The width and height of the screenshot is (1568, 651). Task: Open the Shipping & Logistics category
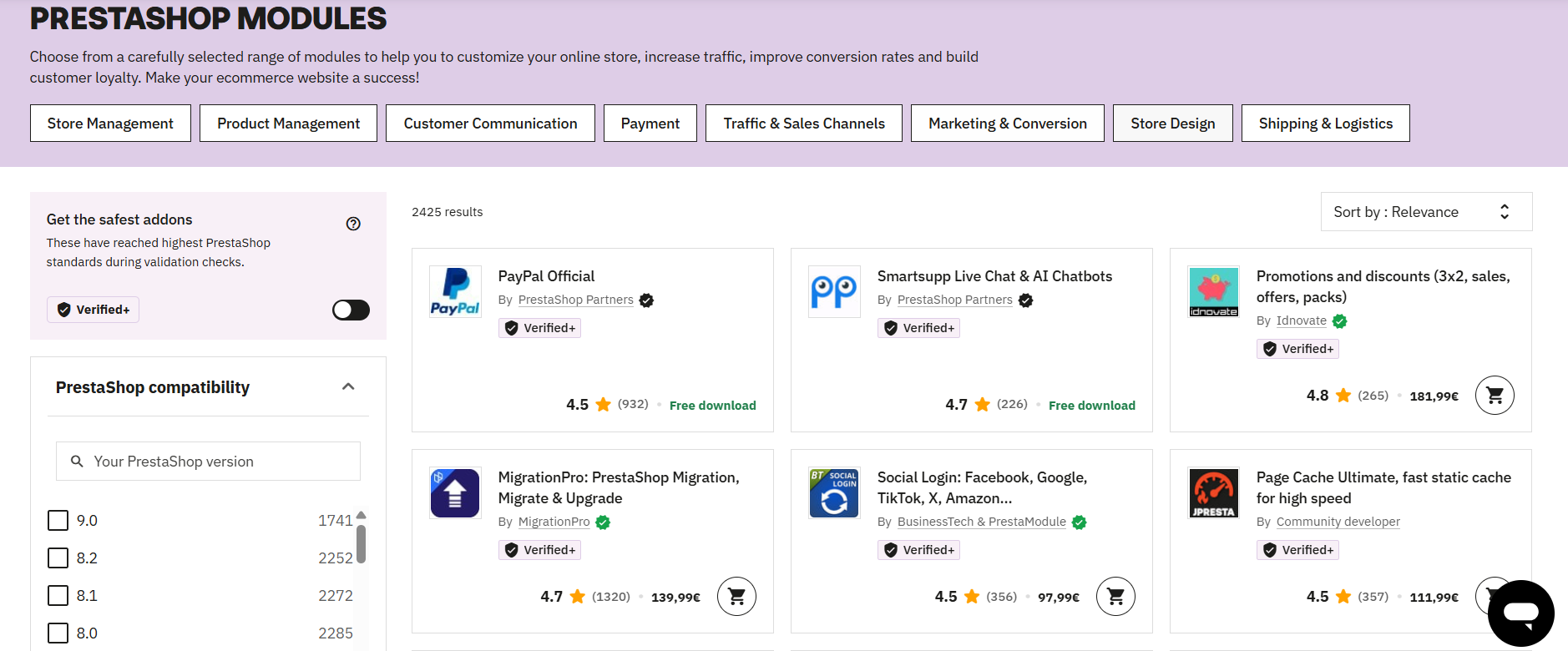pos(1326,124)
